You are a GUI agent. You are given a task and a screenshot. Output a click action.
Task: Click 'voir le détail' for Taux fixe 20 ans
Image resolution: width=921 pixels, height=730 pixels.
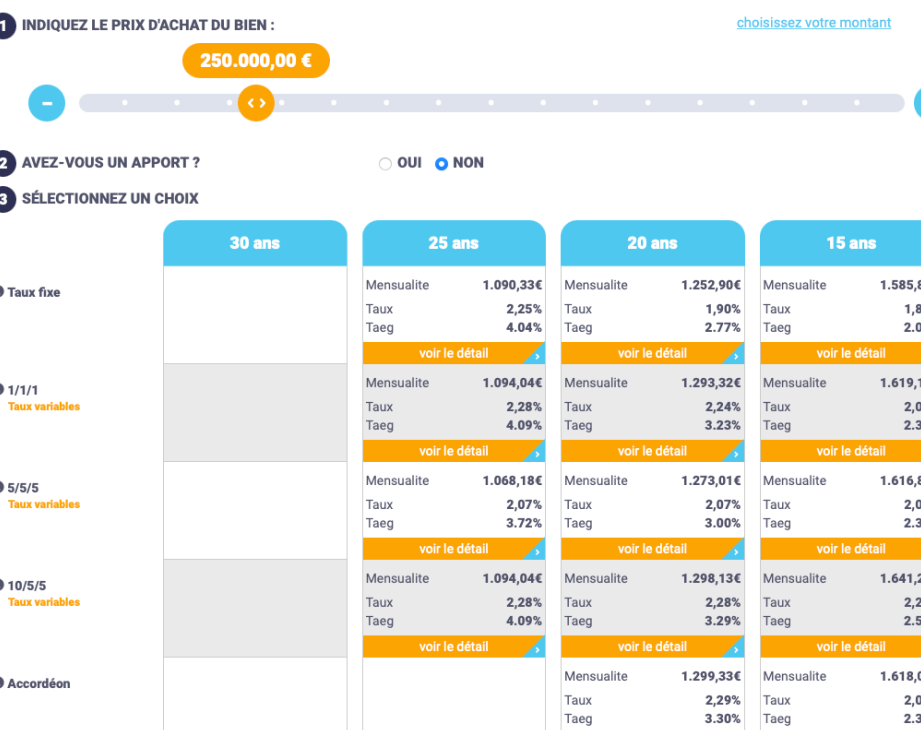point(652,353)
